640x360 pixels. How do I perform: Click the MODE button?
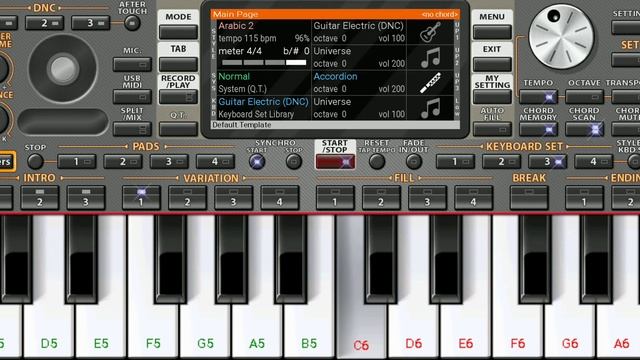[x=178, y=31]
